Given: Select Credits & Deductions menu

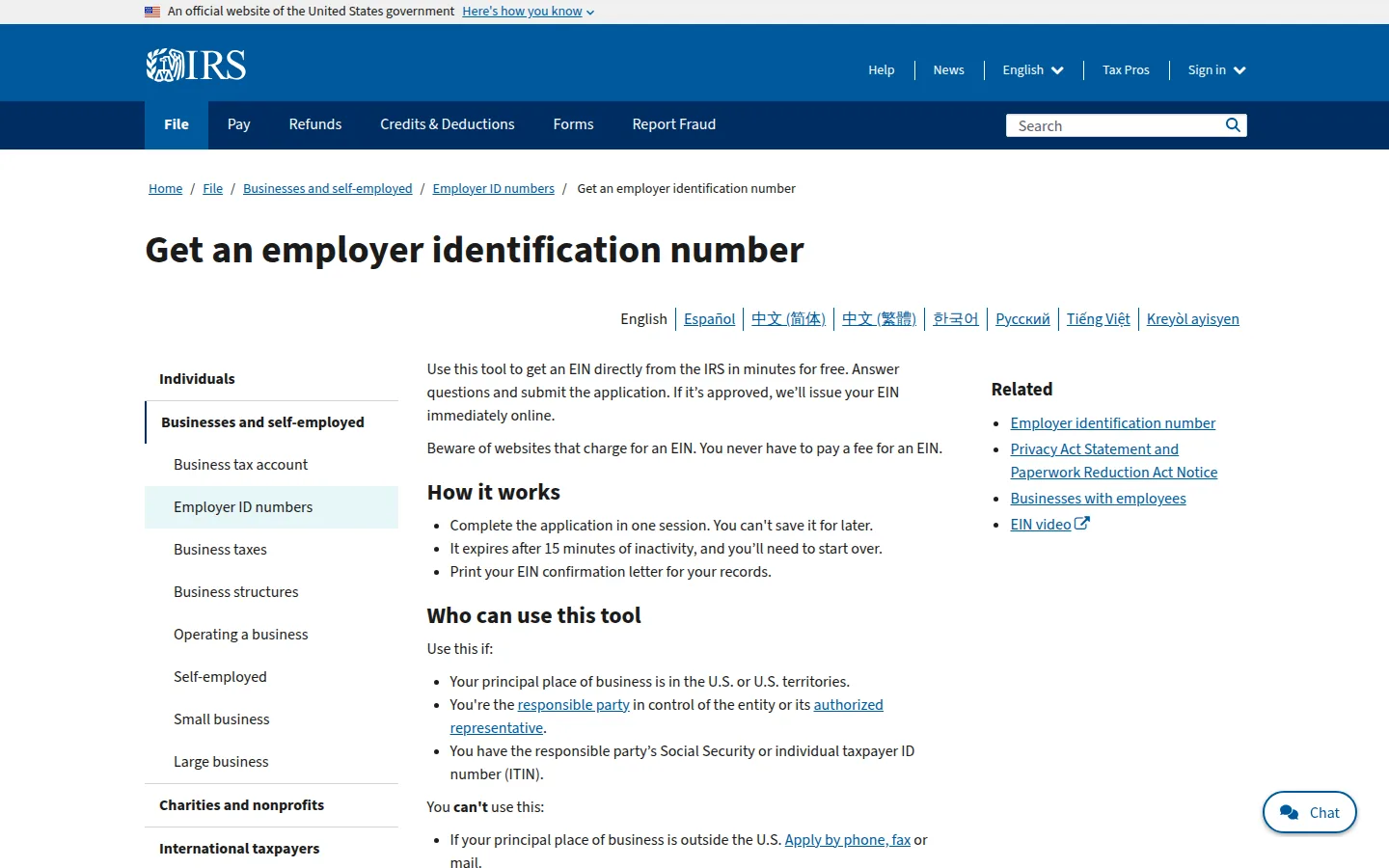Looking at the screenshot, I should click(x=448, y=124).
